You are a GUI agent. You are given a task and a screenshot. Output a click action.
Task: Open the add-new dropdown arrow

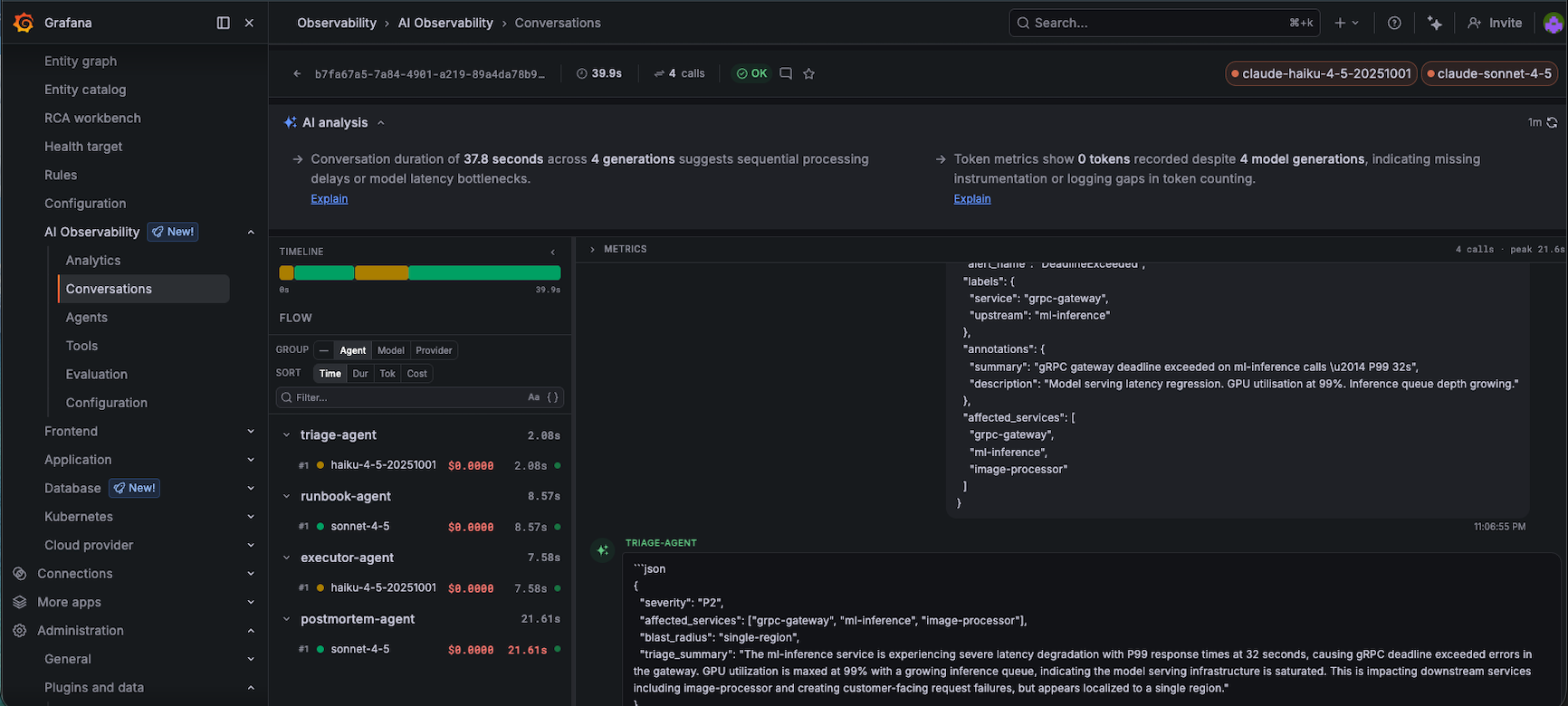coord(1355,23)
